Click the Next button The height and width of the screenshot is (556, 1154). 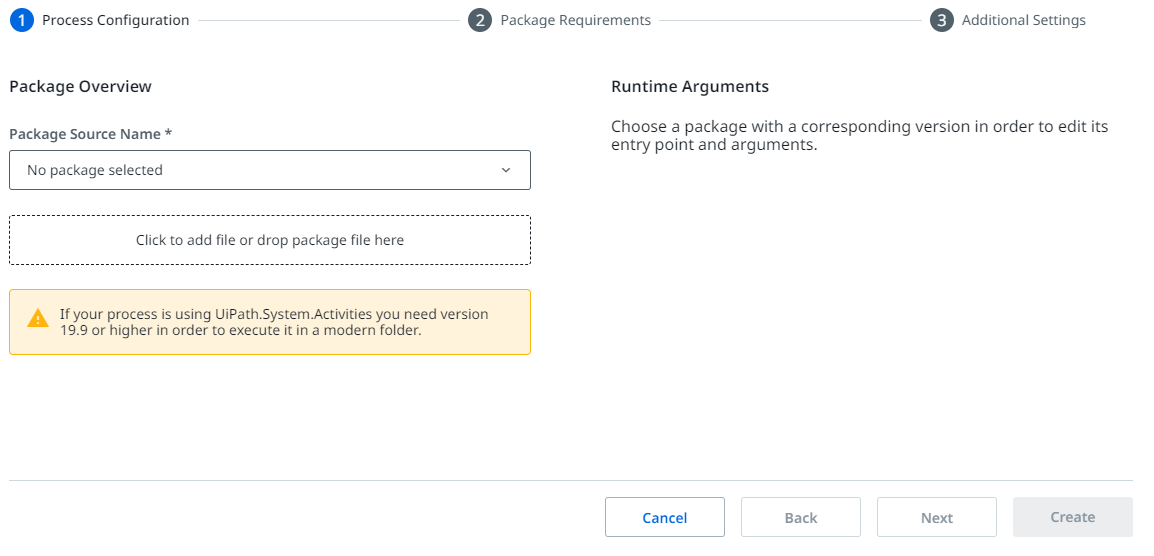click(x=937, y=518)
